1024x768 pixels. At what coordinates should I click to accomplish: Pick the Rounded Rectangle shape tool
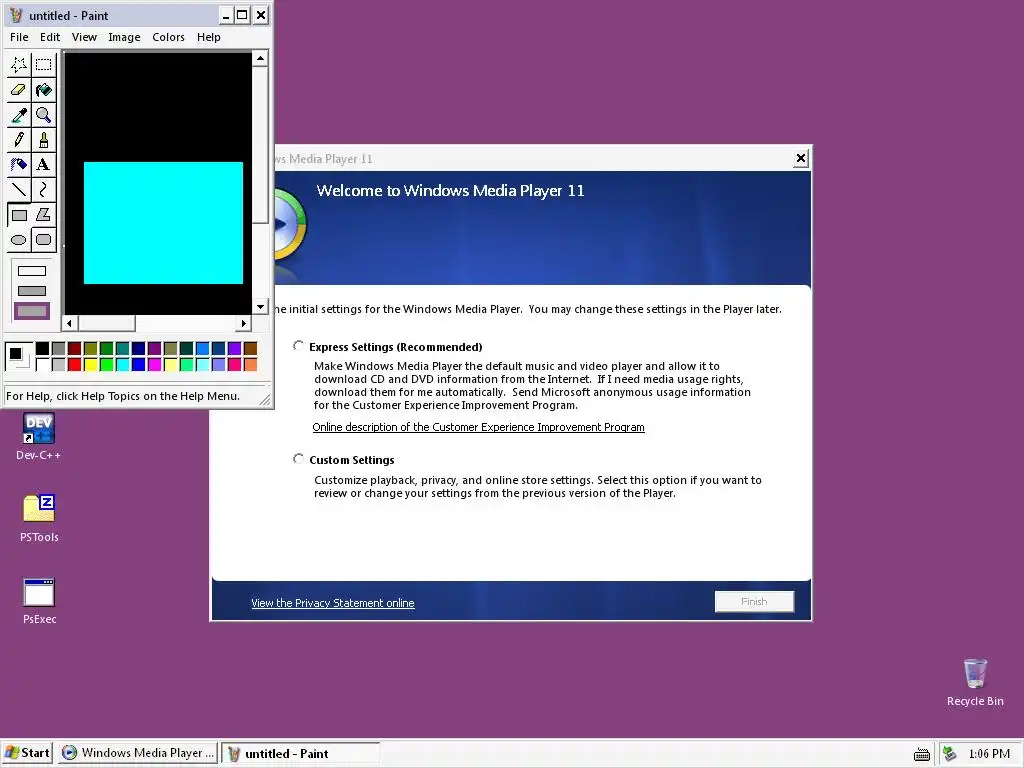(x=44, y=240)
